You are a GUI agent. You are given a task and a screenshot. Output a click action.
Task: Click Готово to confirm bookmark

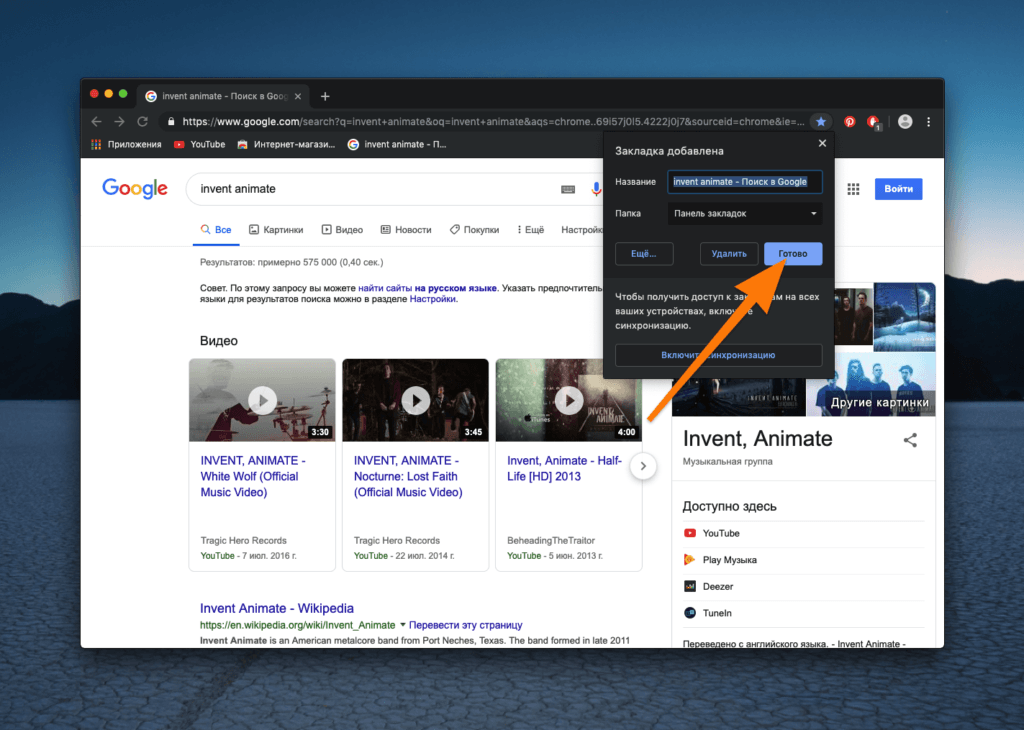(793, 253)
